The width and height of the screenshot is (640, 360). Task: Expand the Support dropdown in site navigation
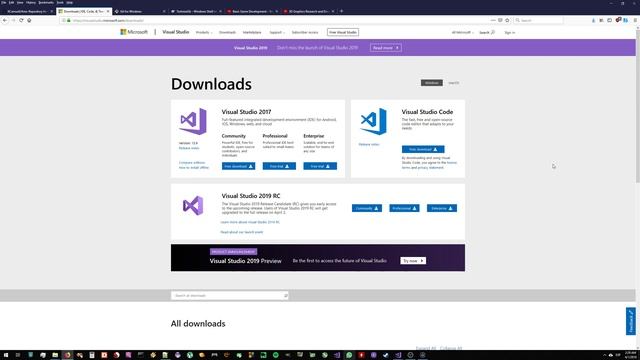click(277, 32)
